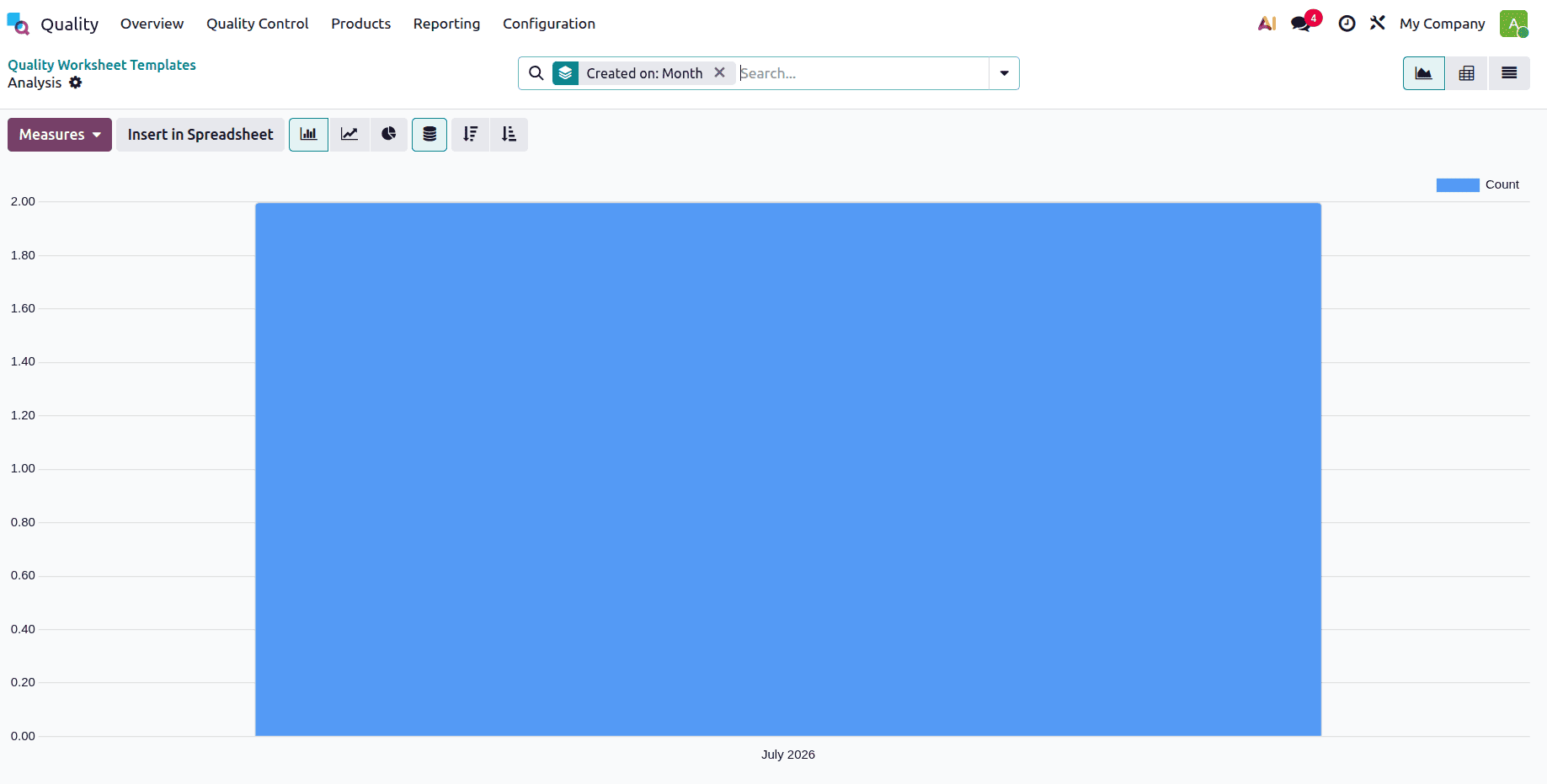Screen dimensions: 1547x784
Task: Toggle stacked chart option
Action: [429, 135]
